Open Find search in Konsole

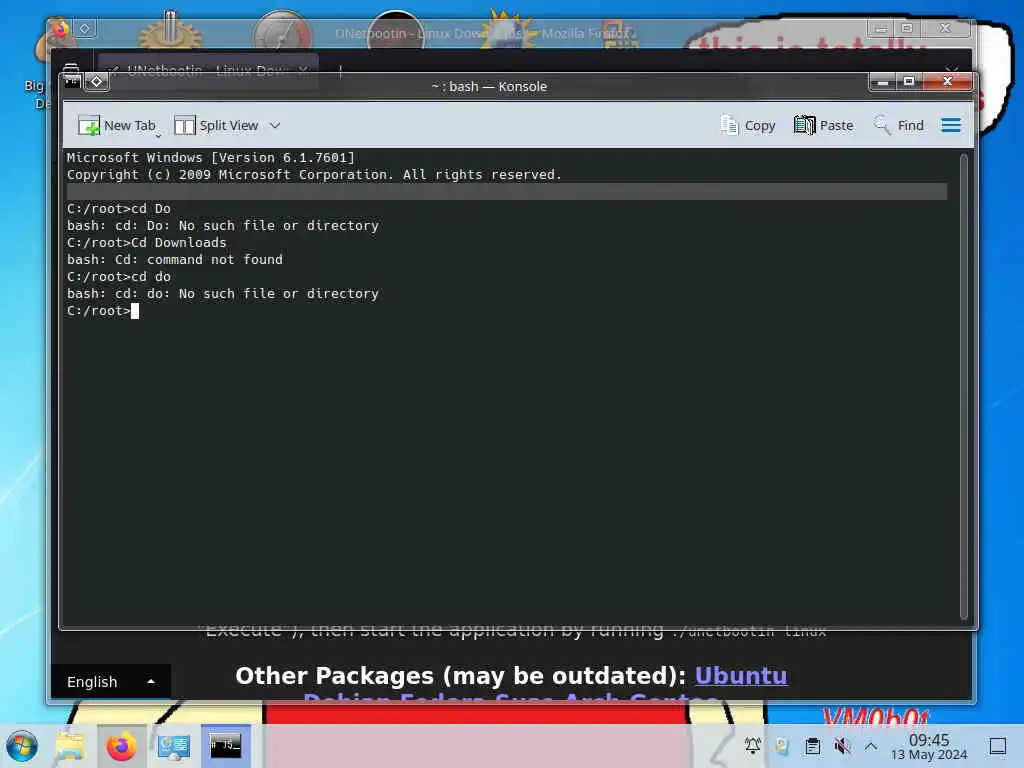click(899, 125)
